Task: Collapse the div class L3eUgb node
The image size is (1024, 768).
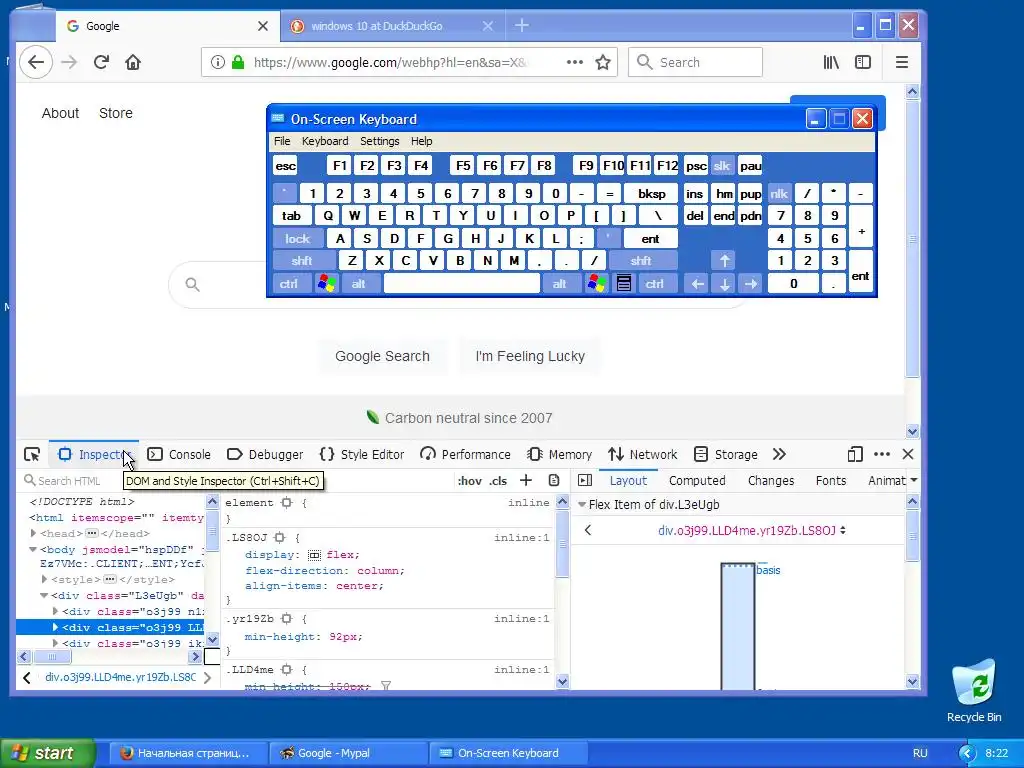Action: click(44, 596)
